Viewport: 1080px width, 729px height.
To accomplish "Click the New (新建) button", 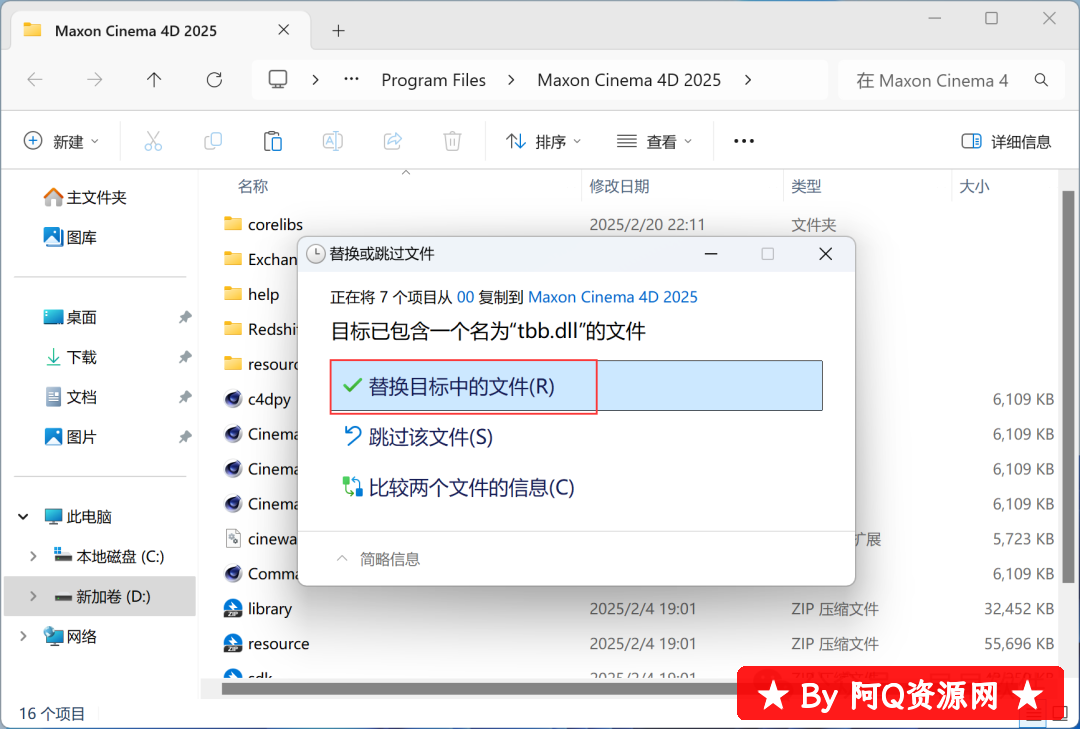I will 61,141.
